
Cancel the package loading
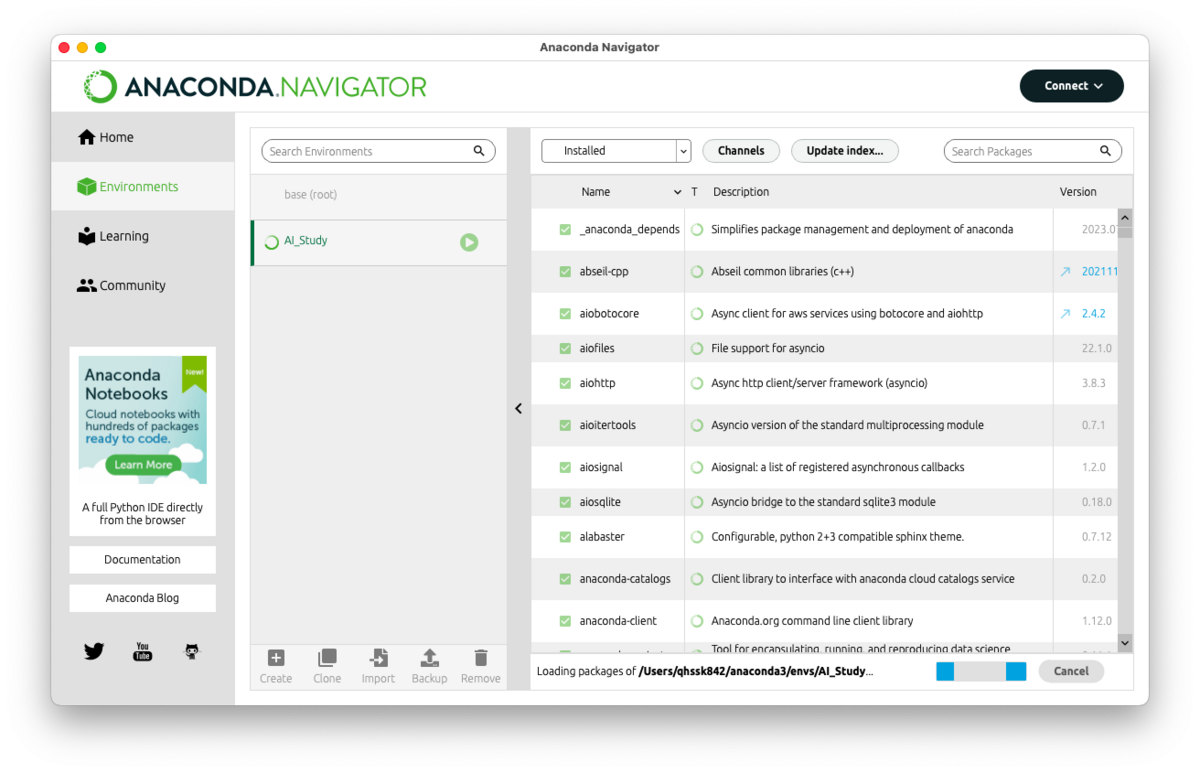tap(1071, 671)
